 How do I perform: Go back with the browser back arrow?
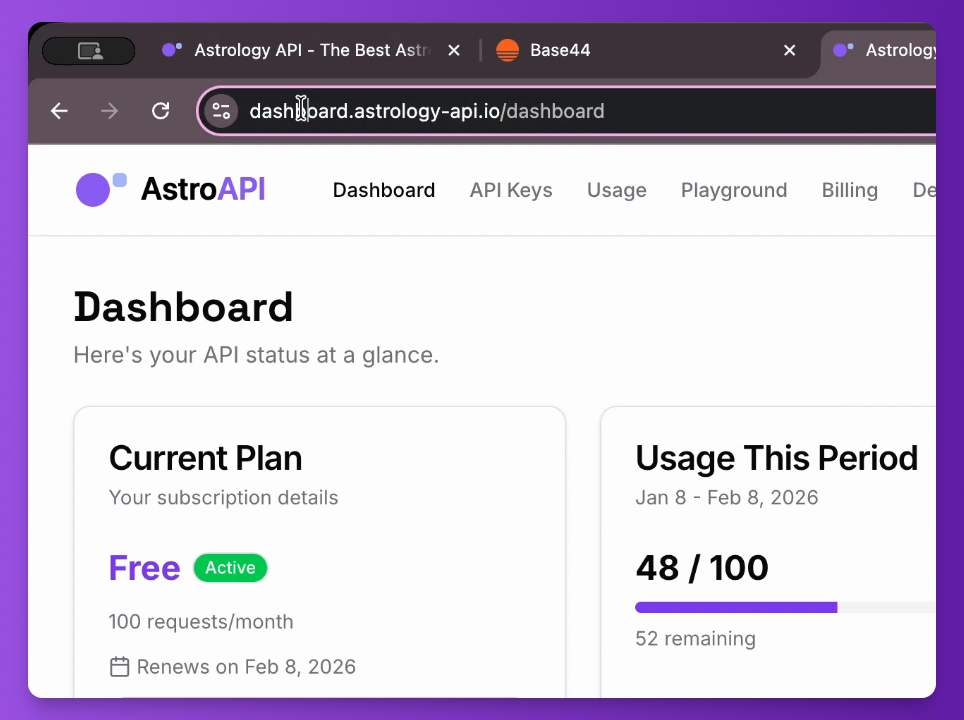[x=59, y=111]
